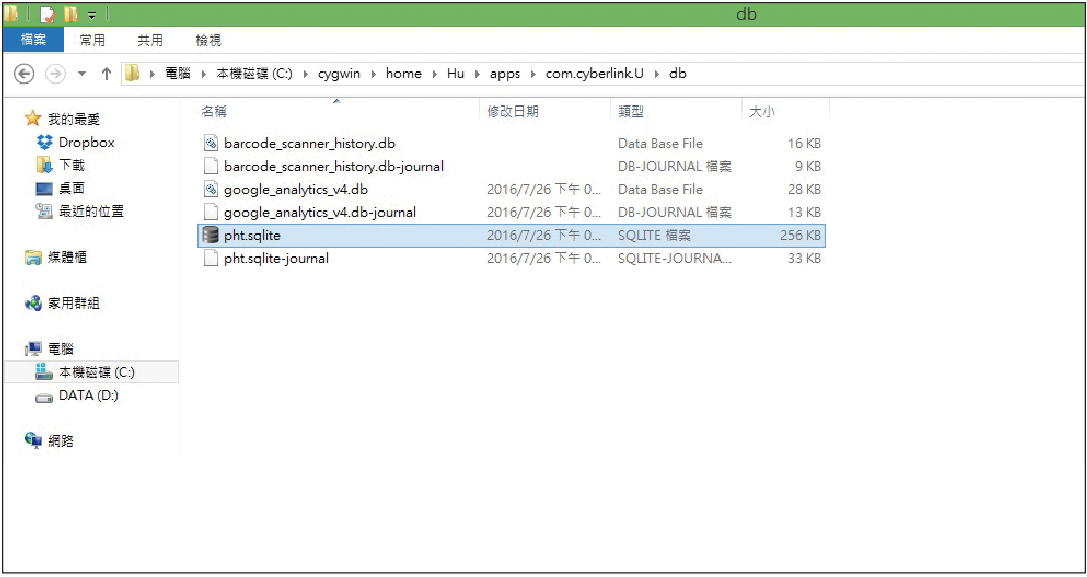The image size is (1087, 577).
Task: Open 桌面 in navigation pane
Action: coord(72,188)
